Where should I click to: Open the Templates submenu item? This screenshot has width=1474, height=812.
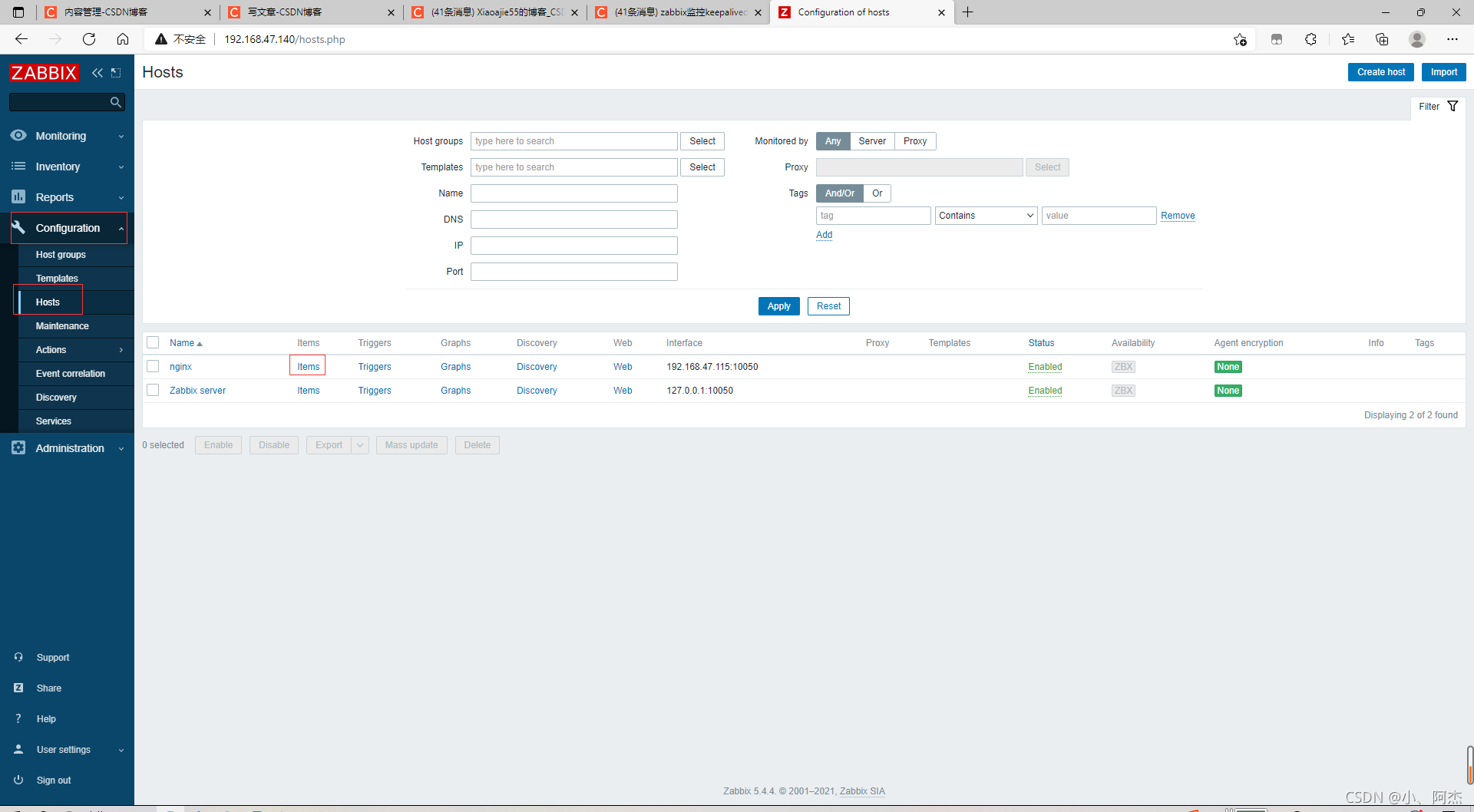click(x=57, y=279)
